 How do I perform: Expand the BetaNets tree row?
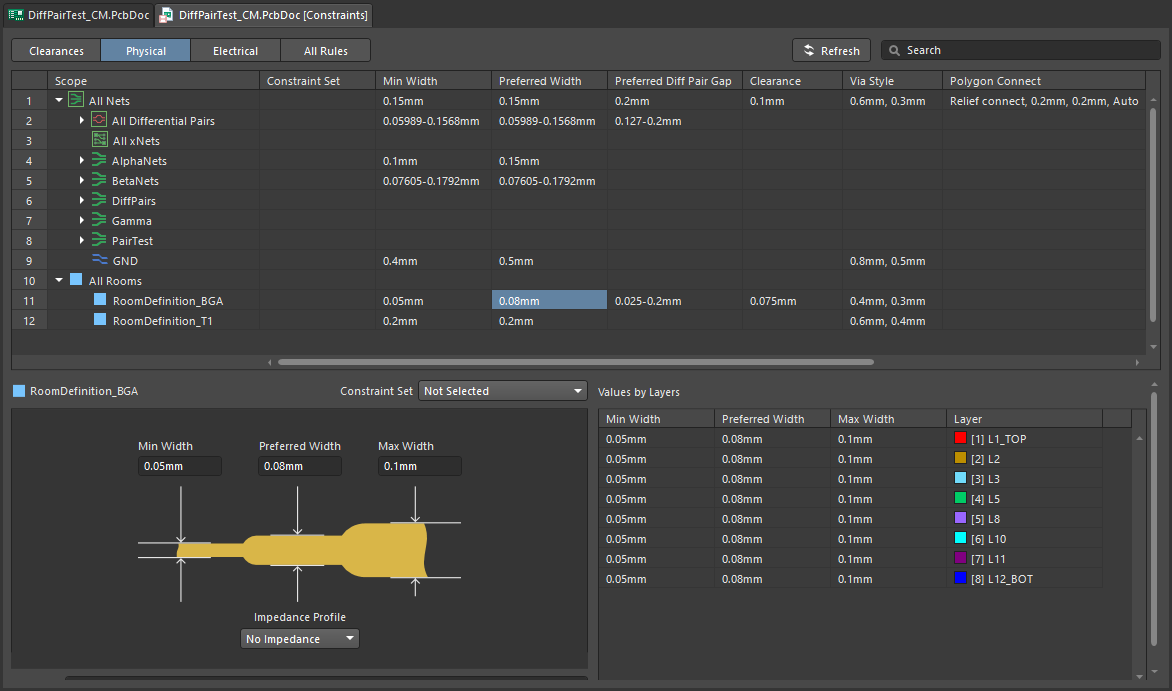click(x=82, y=181)
